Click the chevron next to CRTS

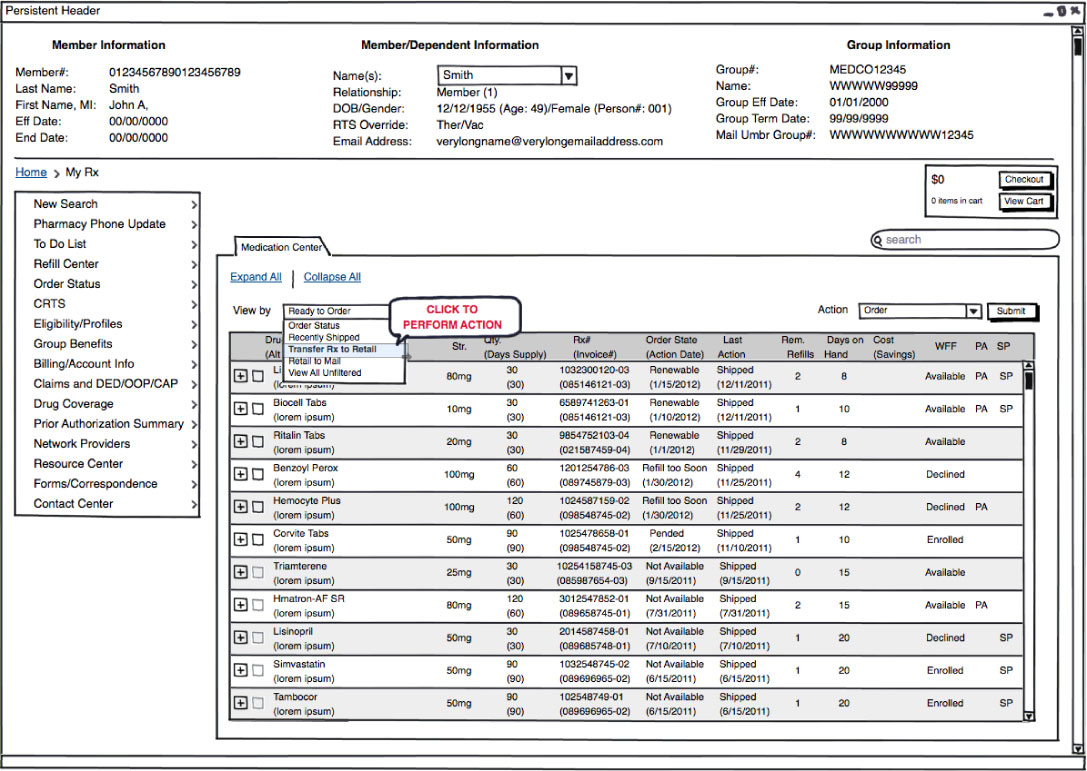pos(193,304)
